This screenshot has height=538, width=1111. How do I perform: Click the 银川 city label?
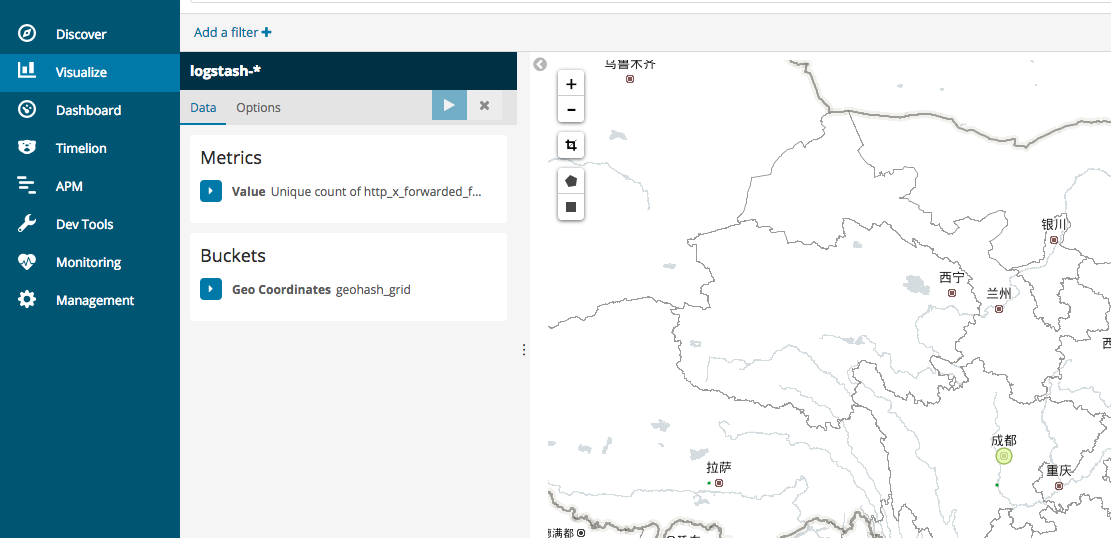pyautogui.click(x=1054, y=225)
